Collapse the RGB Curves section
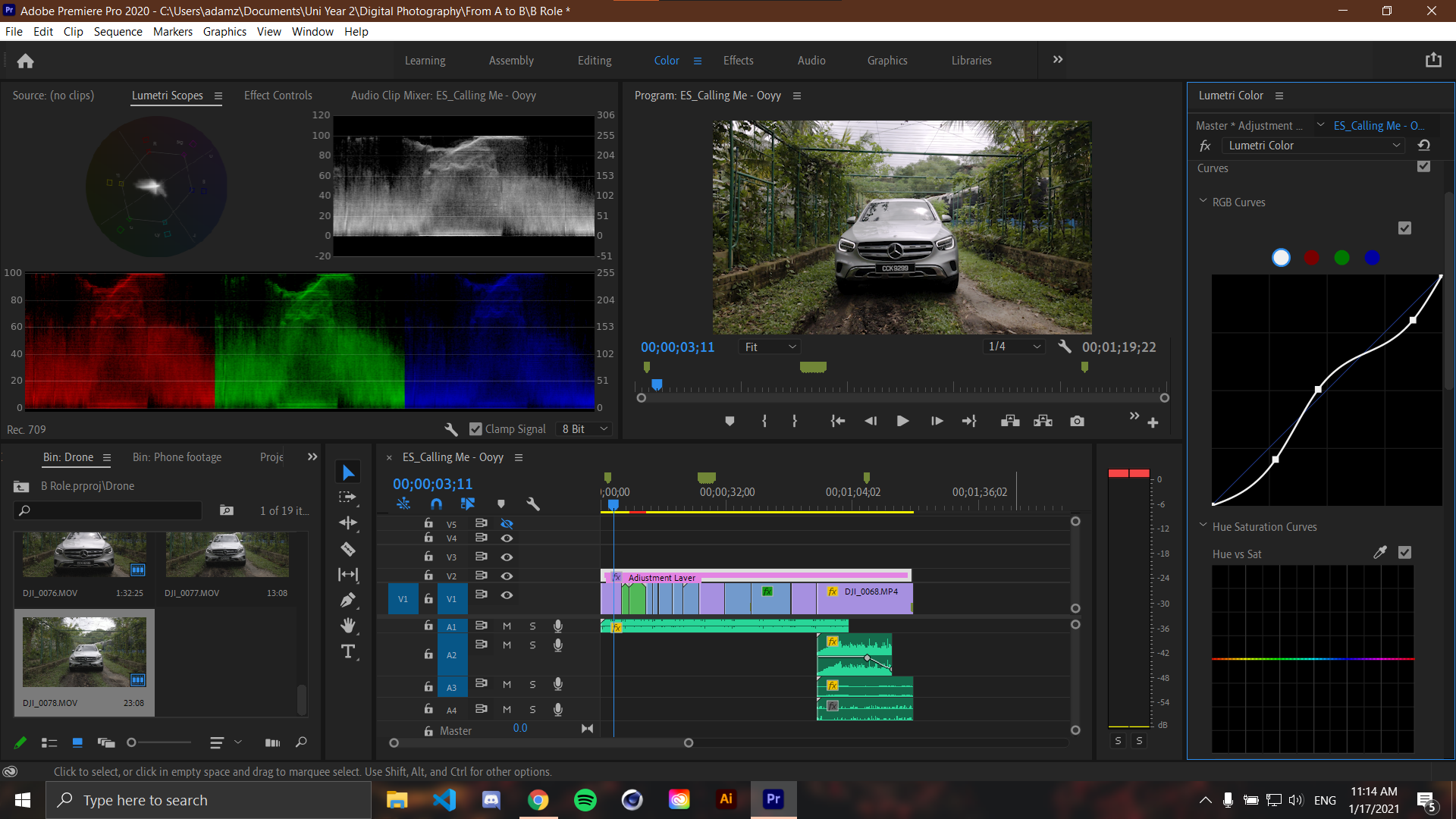 1203,202
